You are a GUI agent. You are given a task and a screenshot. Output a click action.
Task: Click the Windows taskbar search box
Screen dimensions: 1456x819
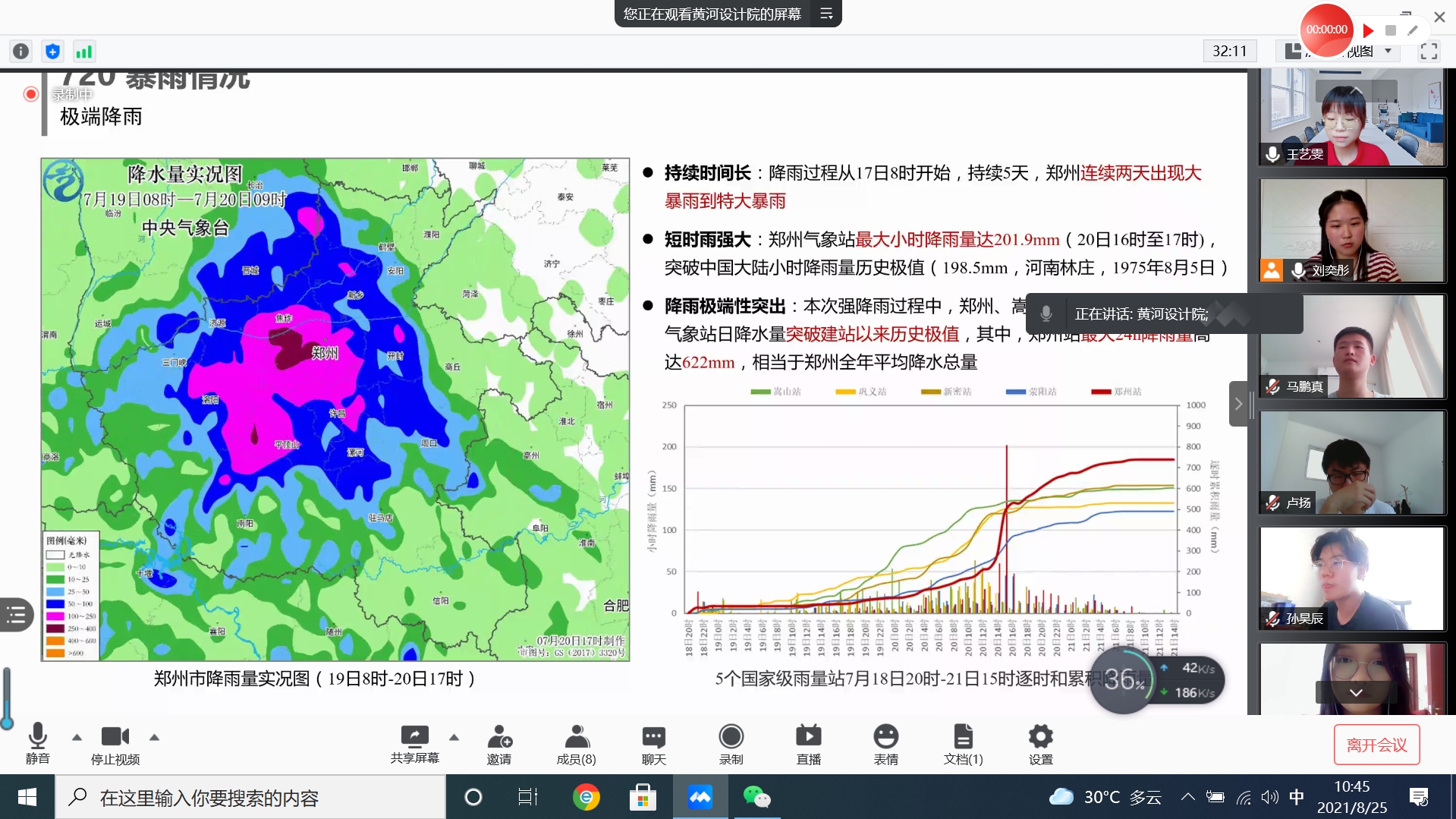point(250,798)
